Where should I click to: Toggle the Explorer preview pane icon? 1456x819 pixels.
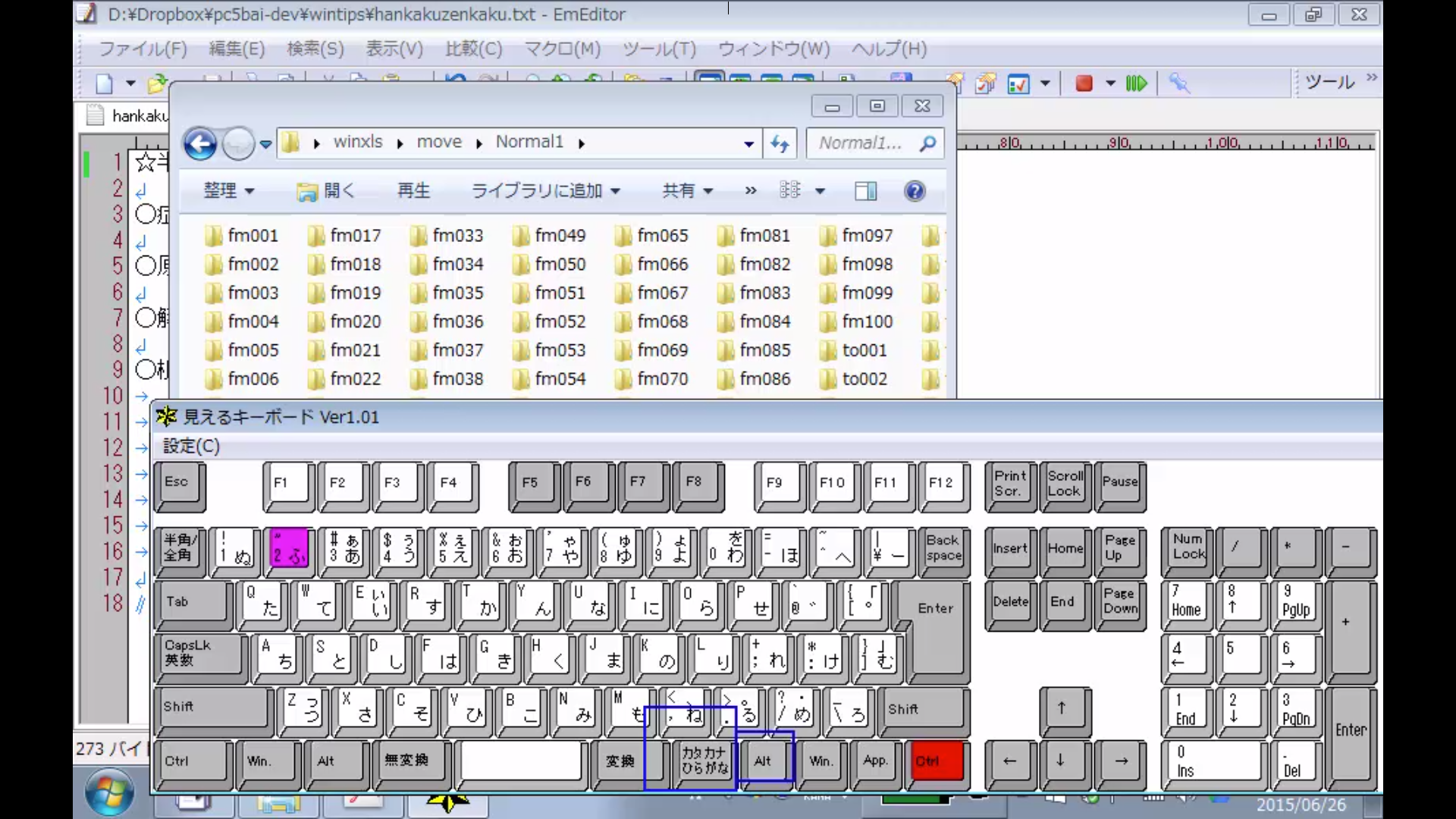[865, 191]
